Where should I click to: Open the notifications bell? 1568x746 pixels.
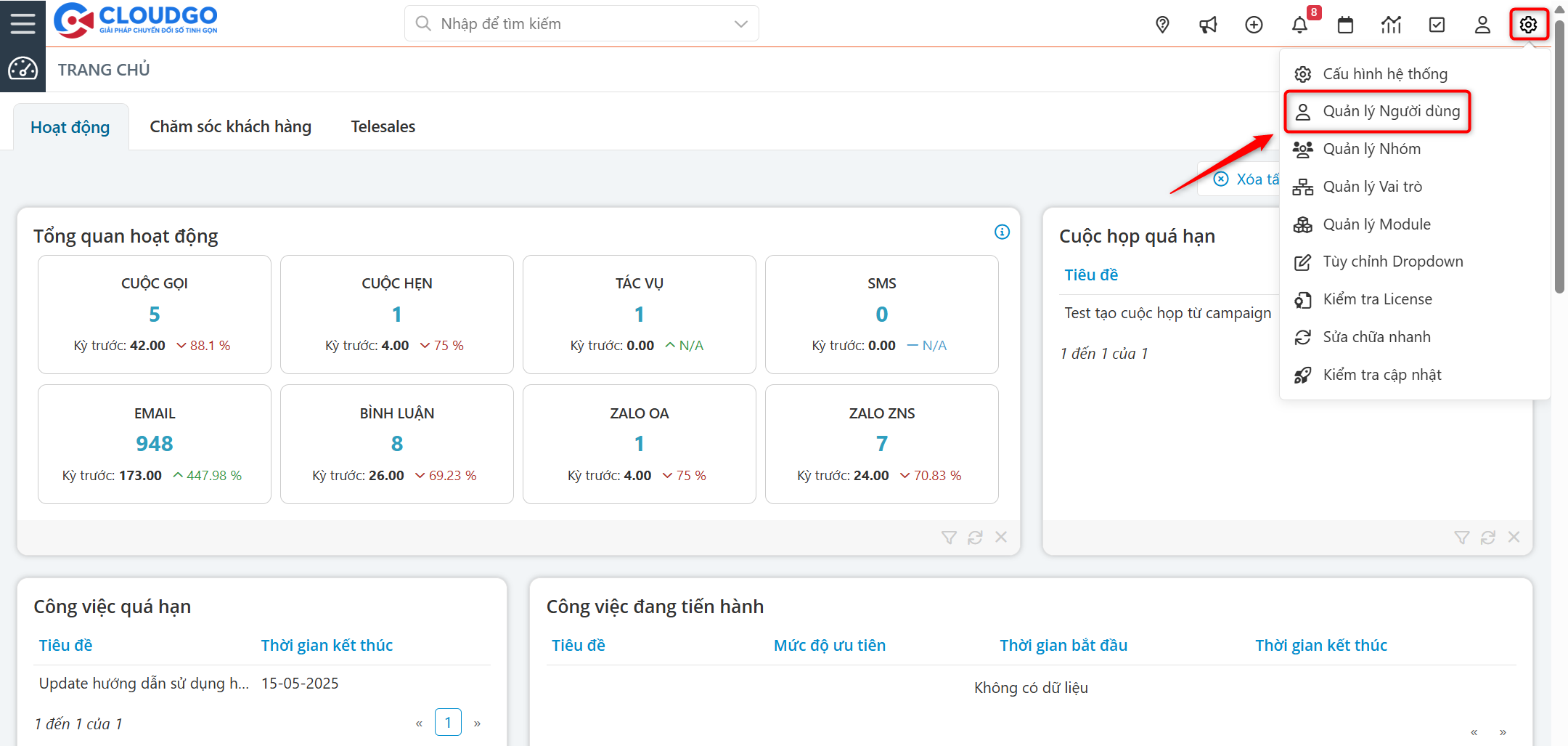pyautogui.click(x=1299, y=25)
